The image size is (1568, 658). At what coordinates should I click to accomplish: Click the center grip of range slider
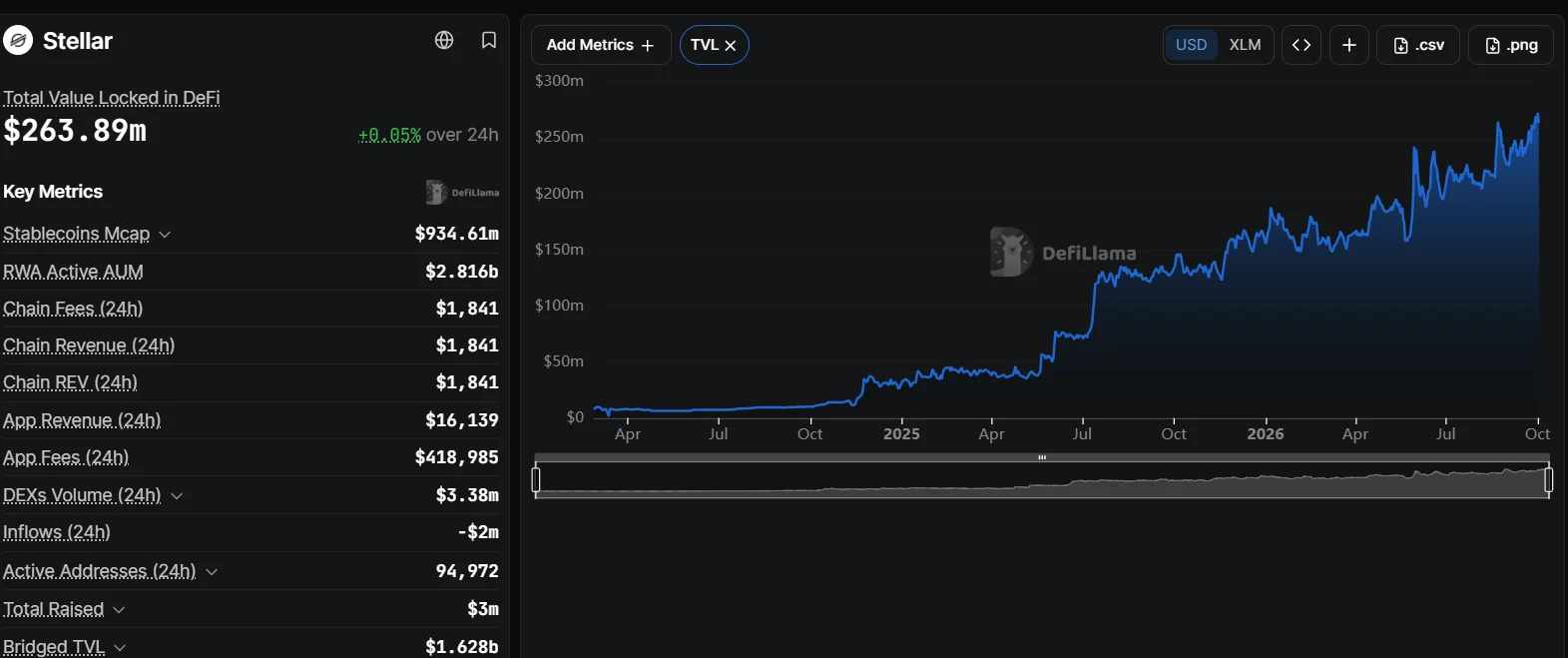tap(1042, 457)
